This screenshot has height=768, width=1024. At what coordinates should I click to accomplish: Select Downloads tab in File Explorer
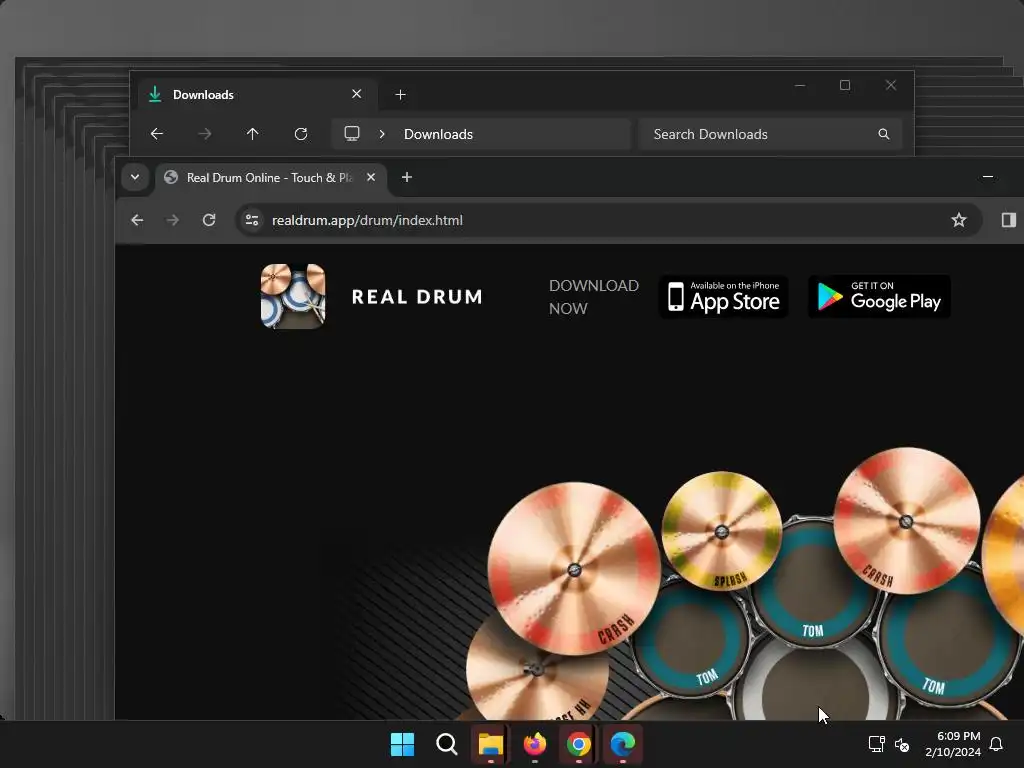coord(255,95)
